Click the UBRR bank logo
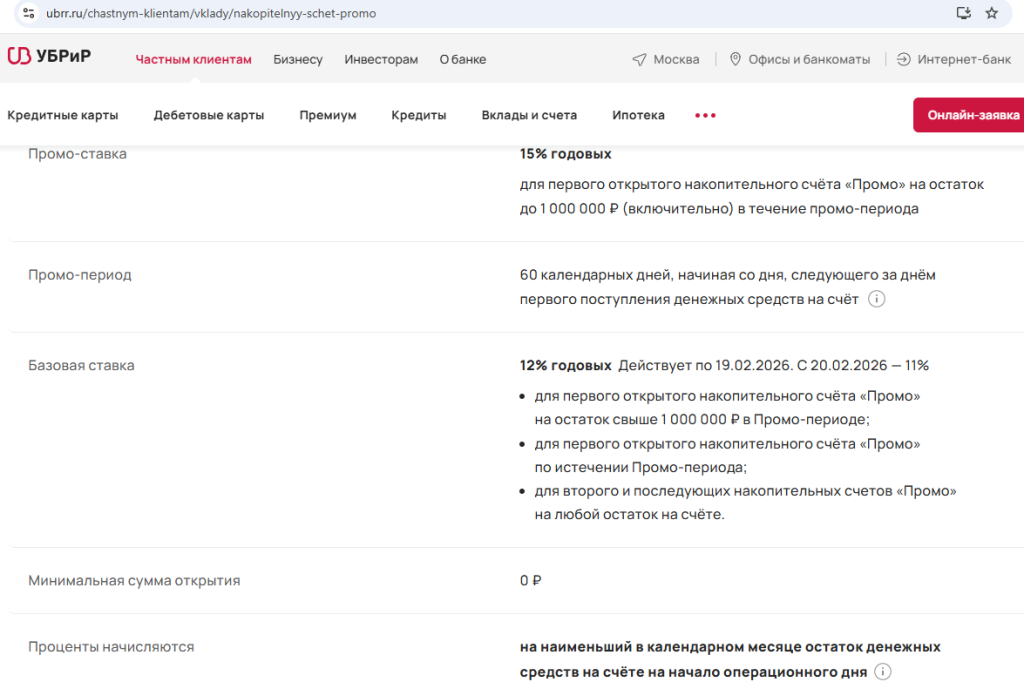The image size is (1024, 682). [x=49, y=57]
